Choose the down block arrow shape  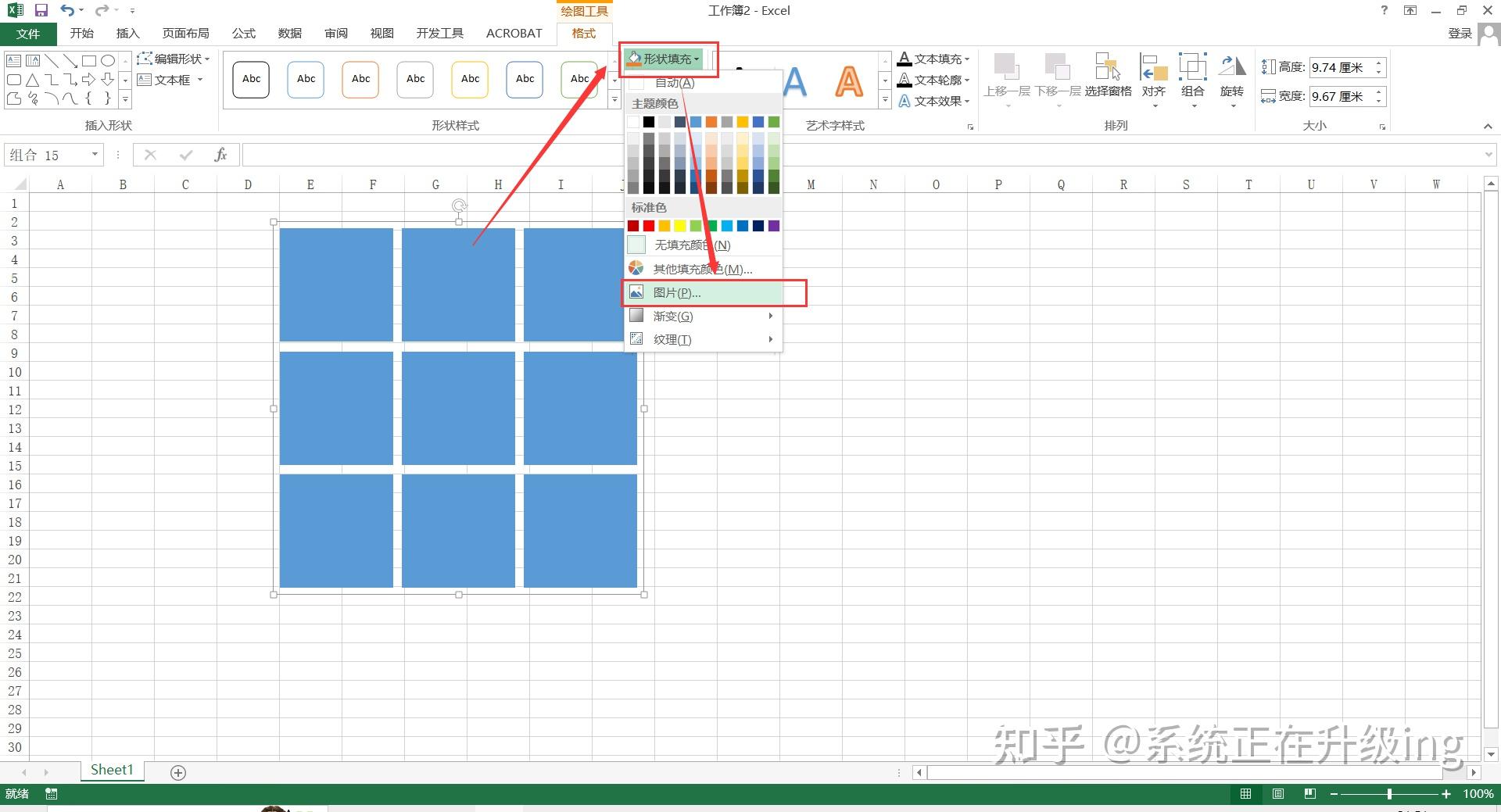(107, 79)
